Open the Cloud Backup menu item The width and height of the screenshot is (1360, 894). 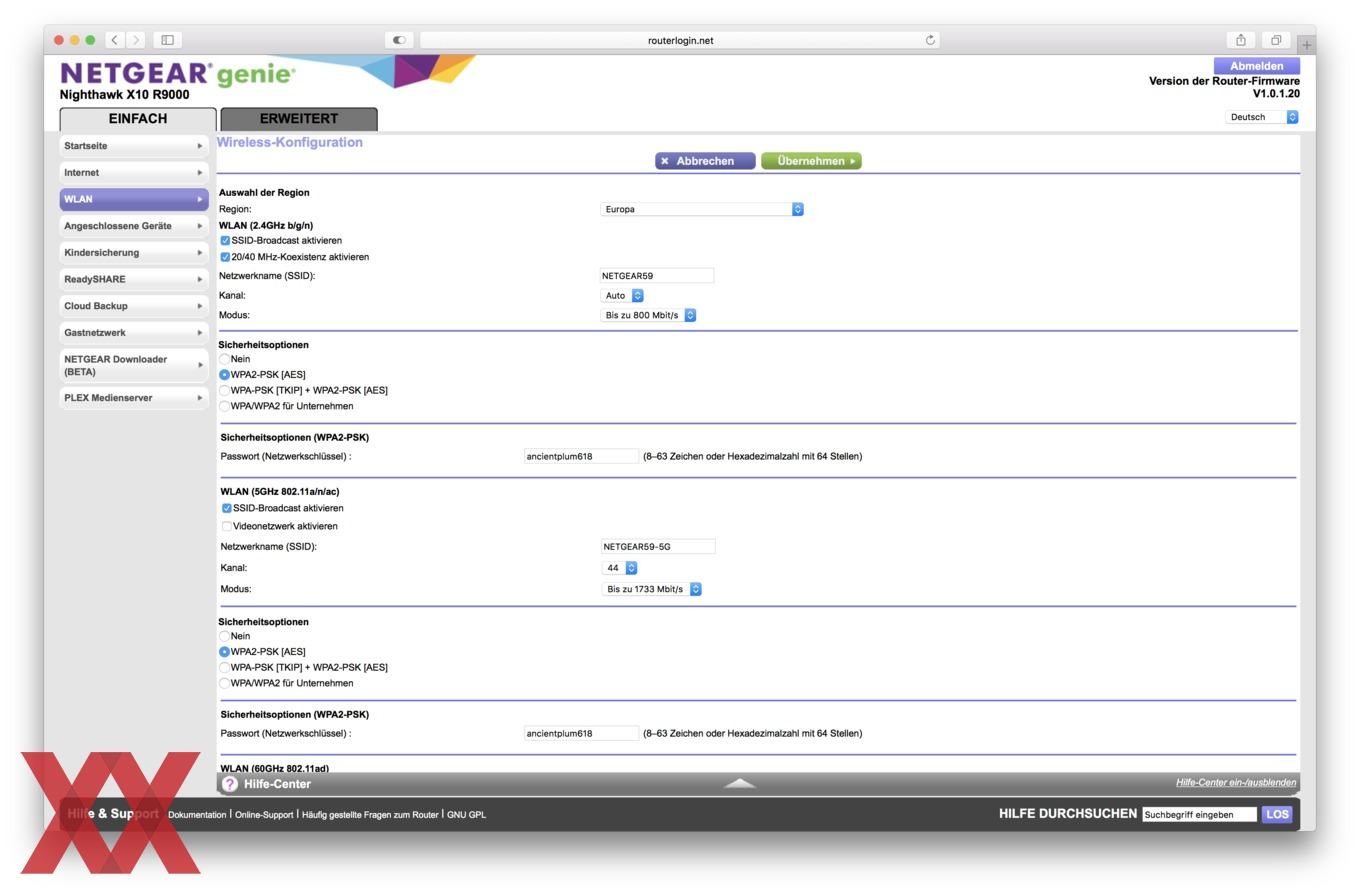coord(134,306)
